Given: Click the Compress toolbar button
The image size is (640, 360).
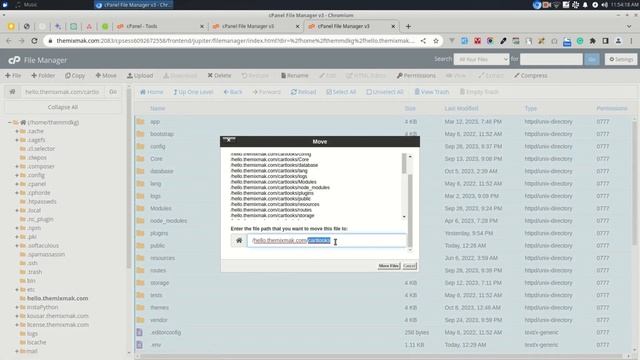Looking at the screenshot, I should 531,76.
